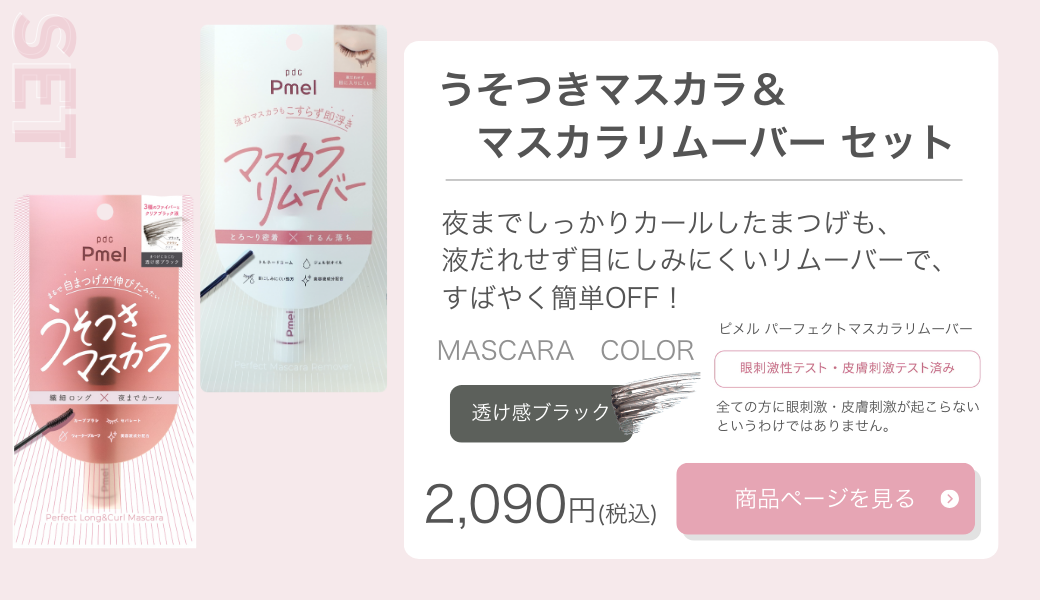The image size is (1040, 600).
Task: Click the product description paragraph
Action: 692,261
